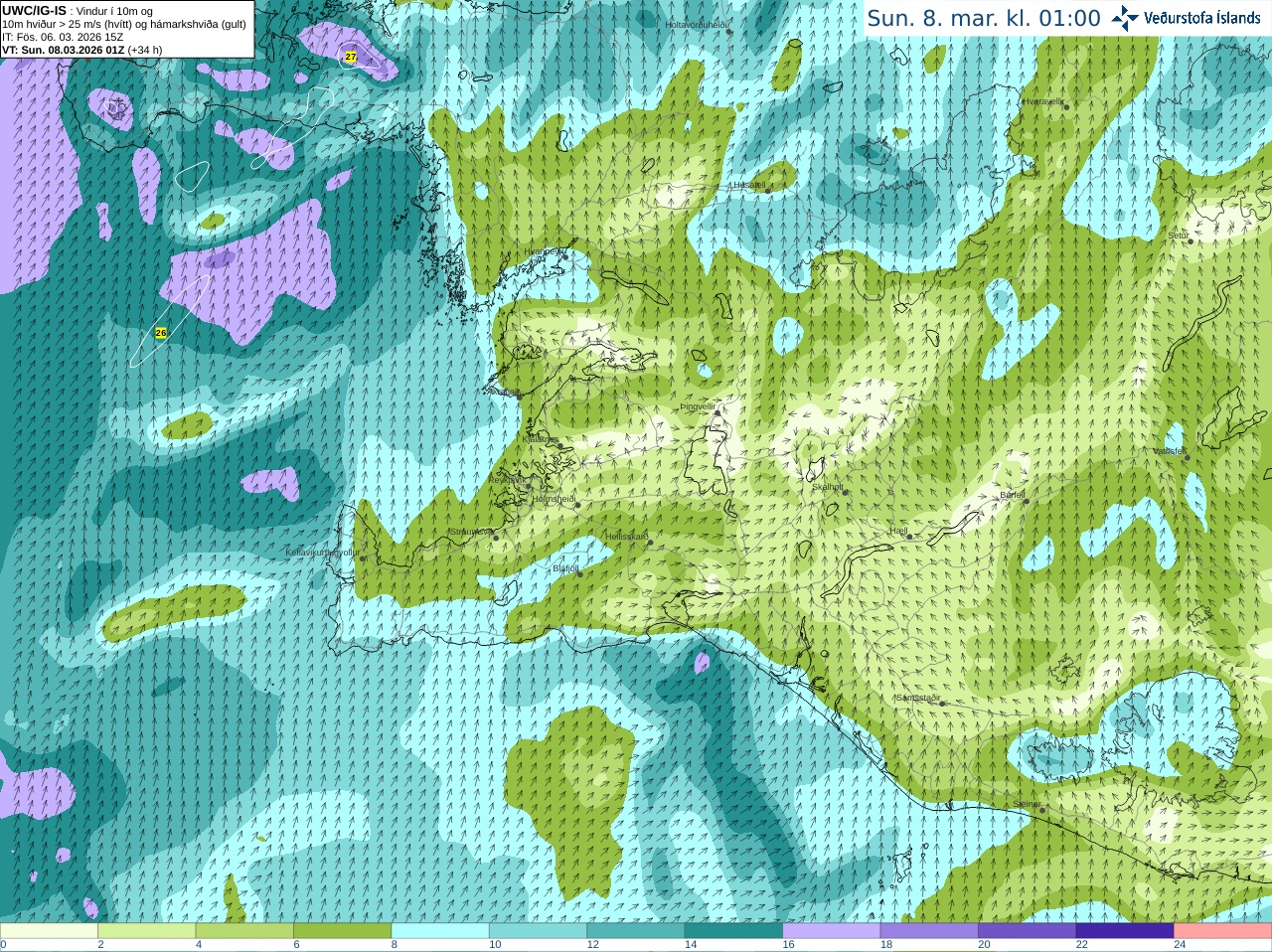1272x952 pixels.
Task: Click the Akranes station label
Action: pyautogui.click(x=503, y=392)
